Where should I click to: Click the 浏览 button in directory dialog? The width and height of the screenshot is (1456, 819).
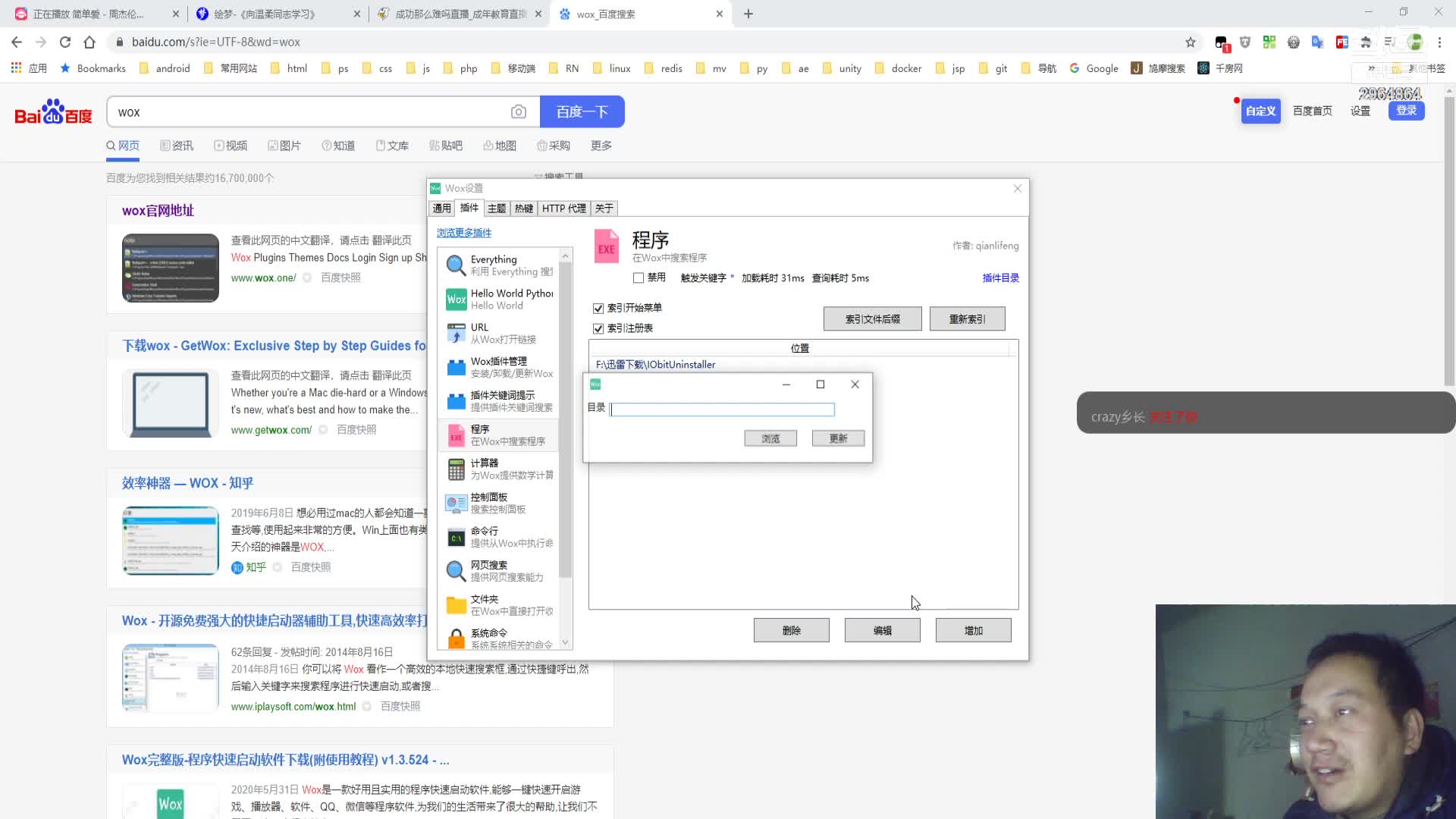pos(770,438)
